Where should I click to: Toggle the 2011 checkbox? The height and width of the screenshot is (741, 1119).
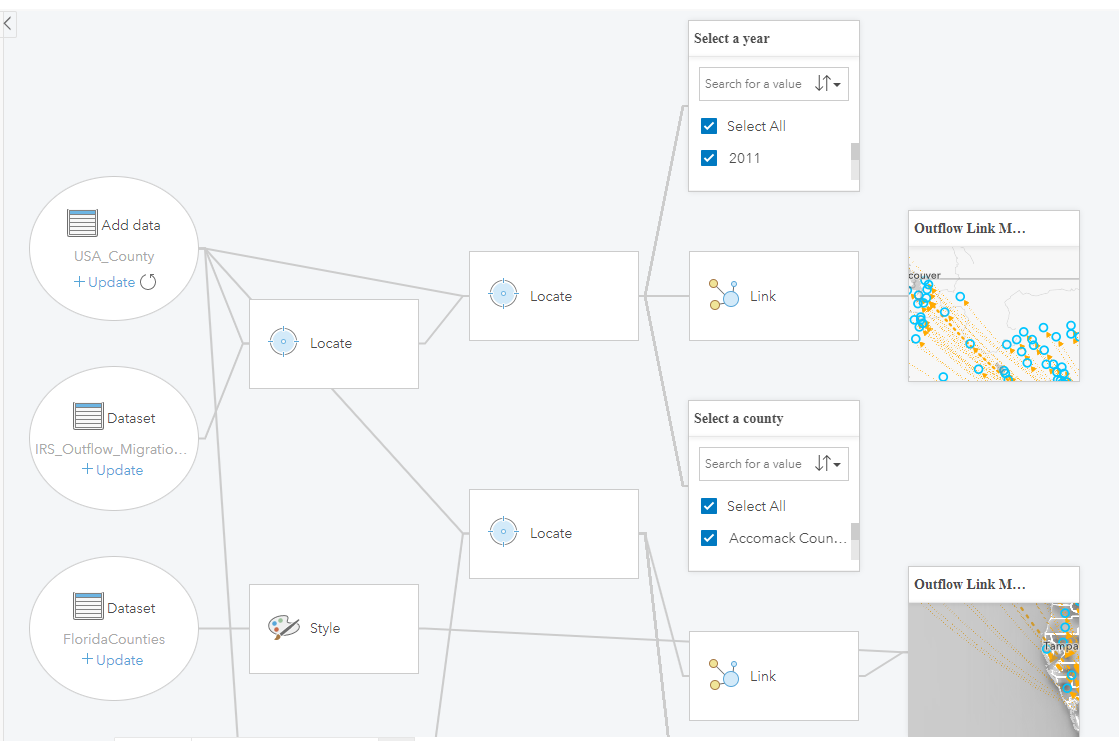coord(709,158)
